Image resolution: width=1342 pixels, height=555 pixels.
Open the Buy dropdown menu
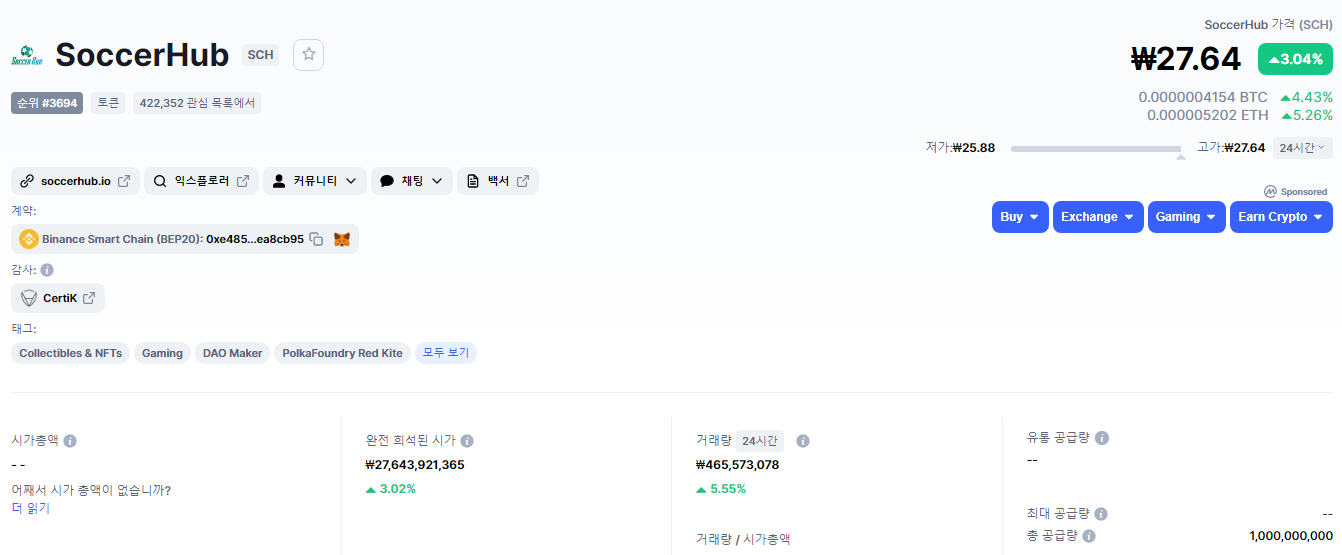click(x=1019, y=217)
